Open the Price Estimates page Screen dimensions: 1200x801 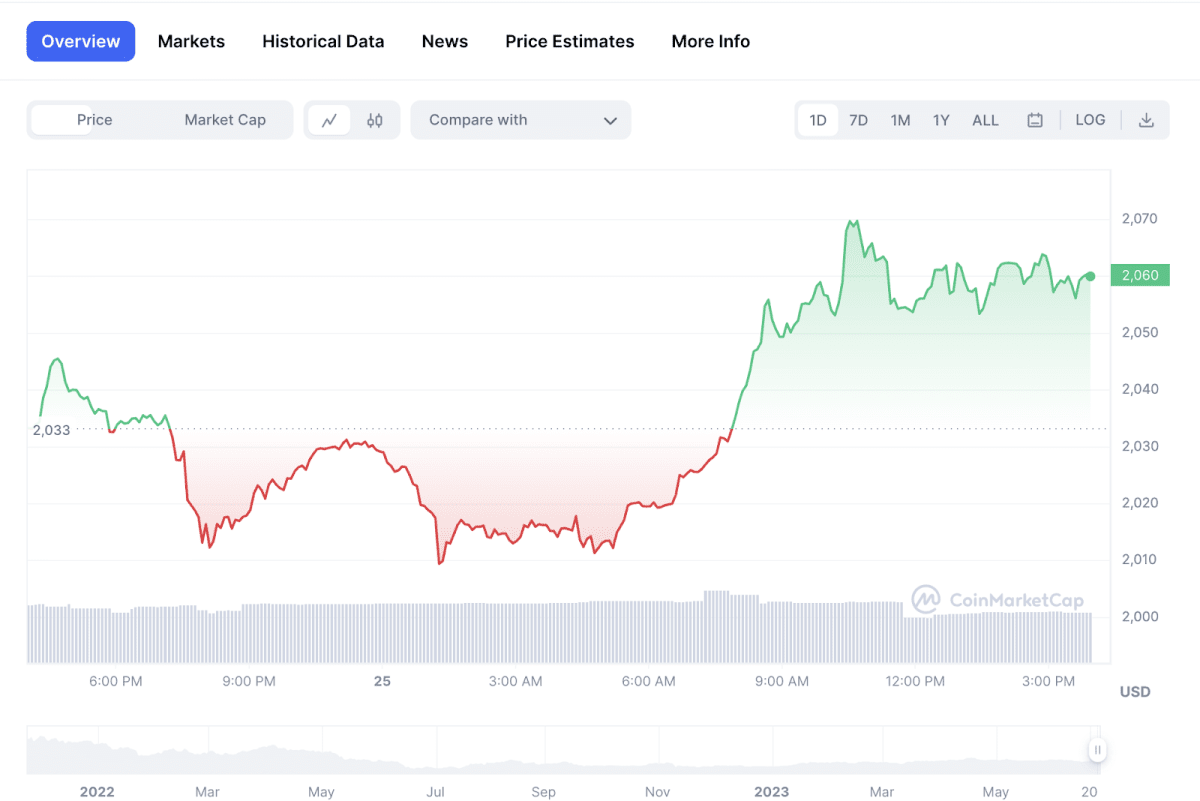[x=569, y=41]
